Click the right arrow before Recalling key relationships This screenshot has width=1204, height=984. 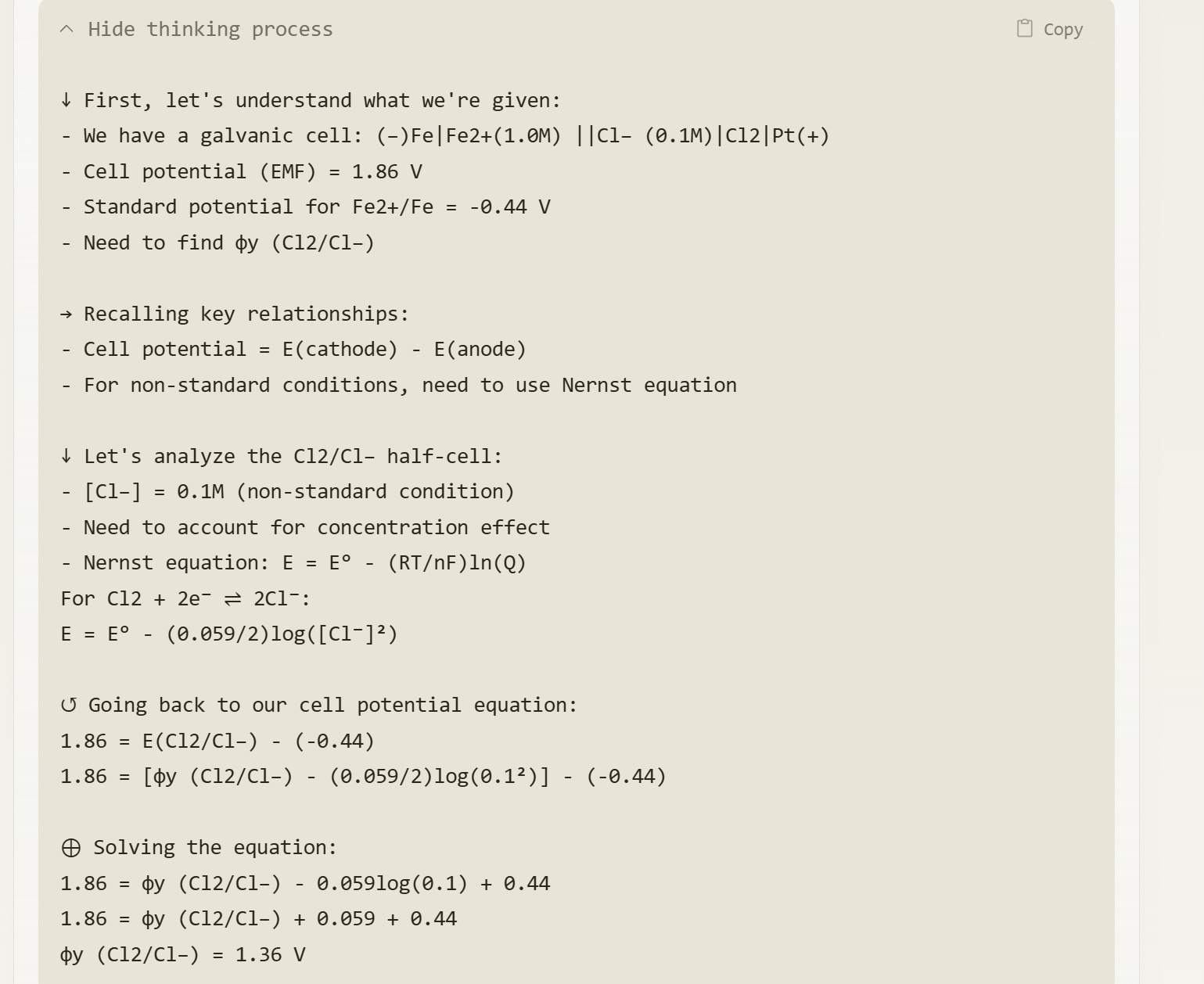66,314
